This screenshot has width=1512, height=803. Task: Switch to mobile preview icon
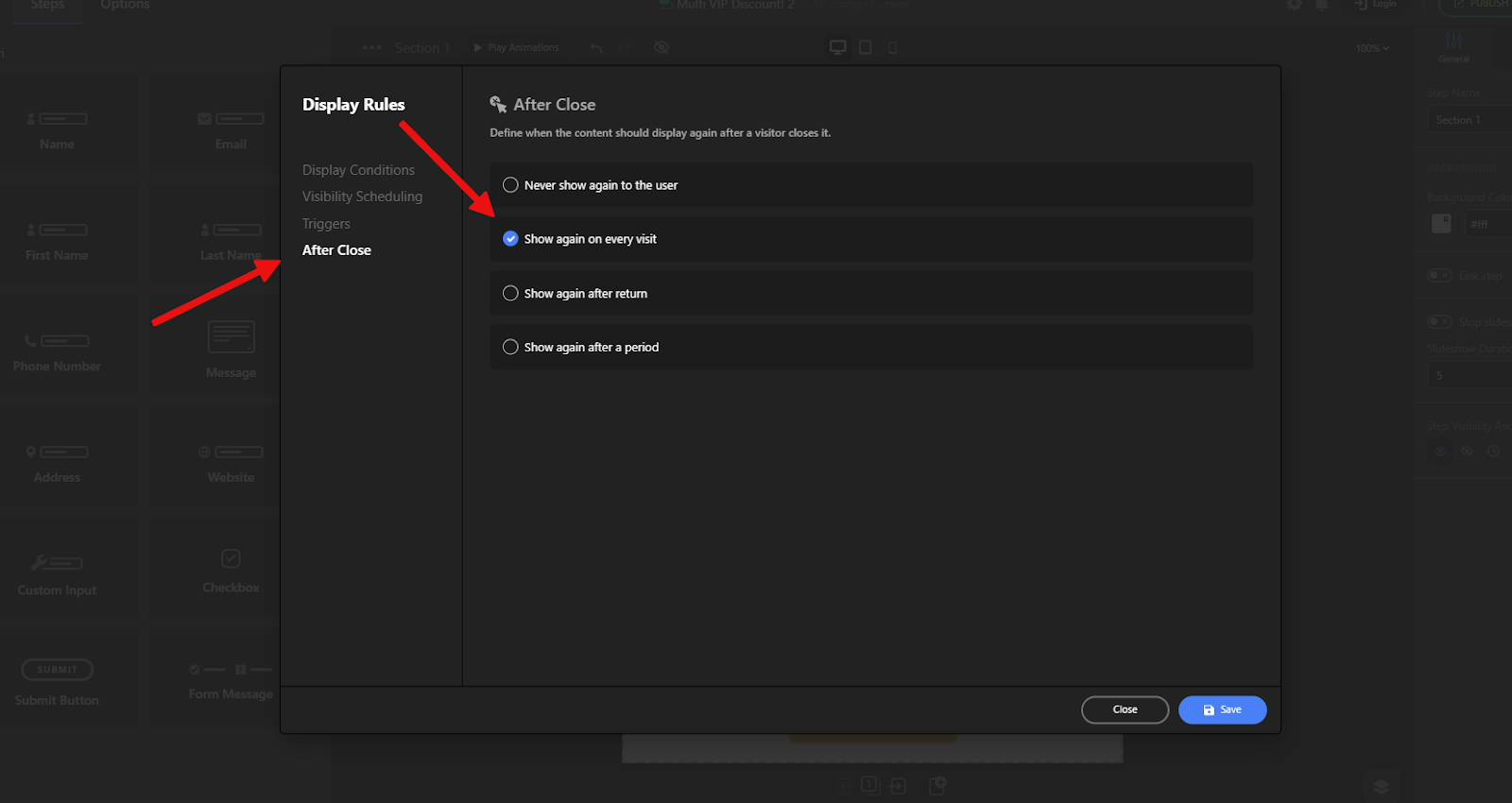[892, 47]
